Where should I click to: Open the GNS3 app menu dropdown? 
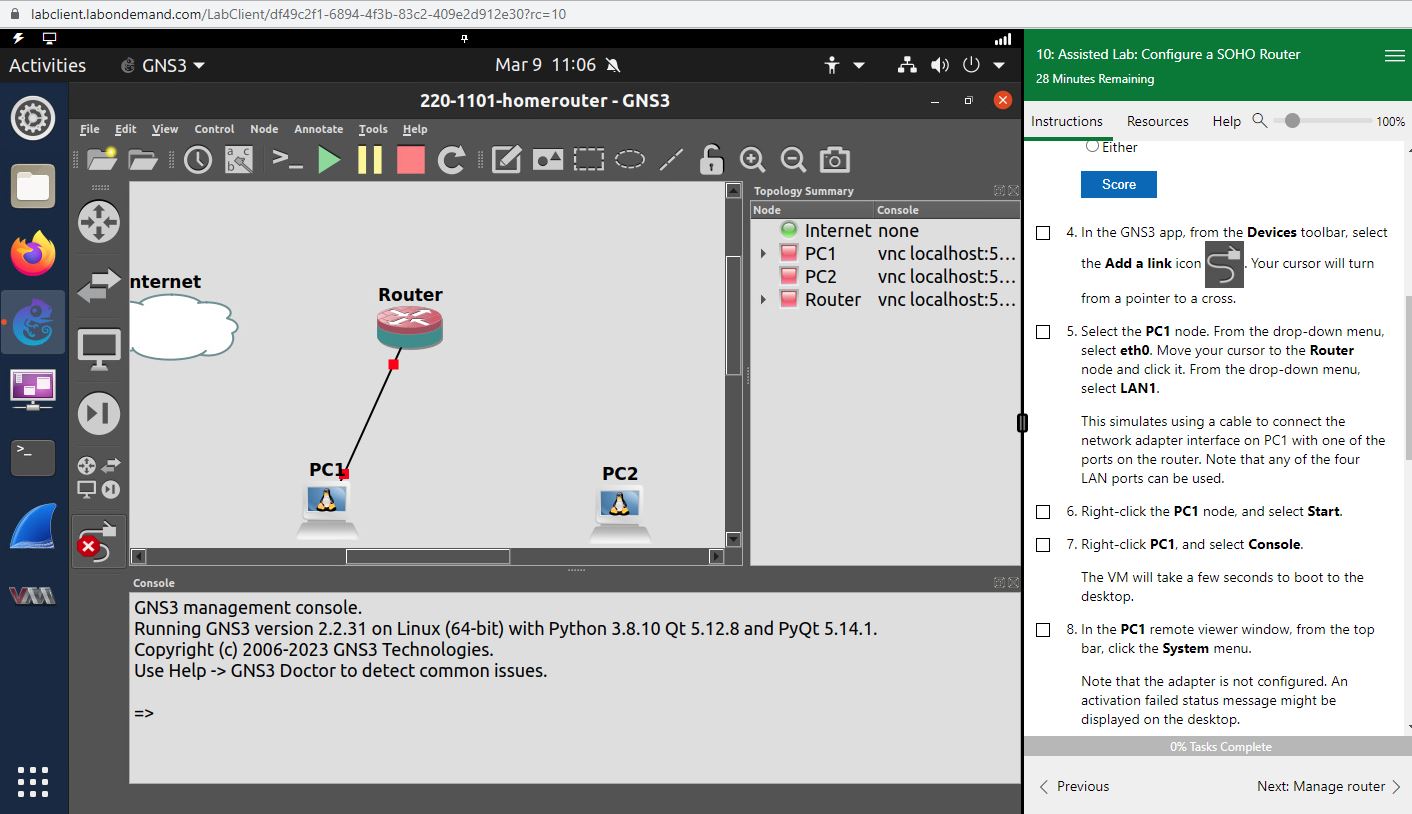(163, 65)
